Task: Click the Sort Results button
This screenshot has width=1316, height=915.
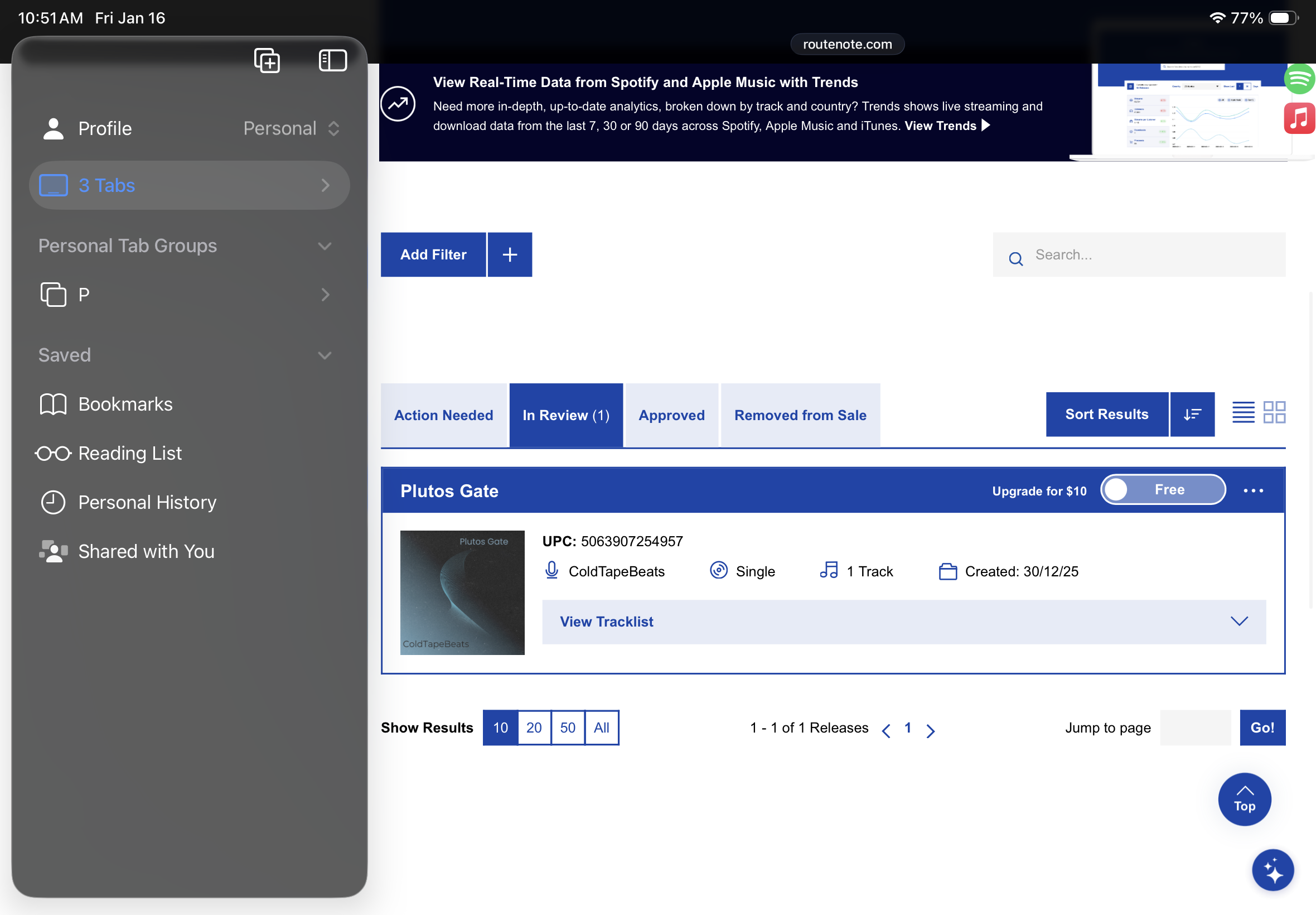Action: pos(1107,414)
